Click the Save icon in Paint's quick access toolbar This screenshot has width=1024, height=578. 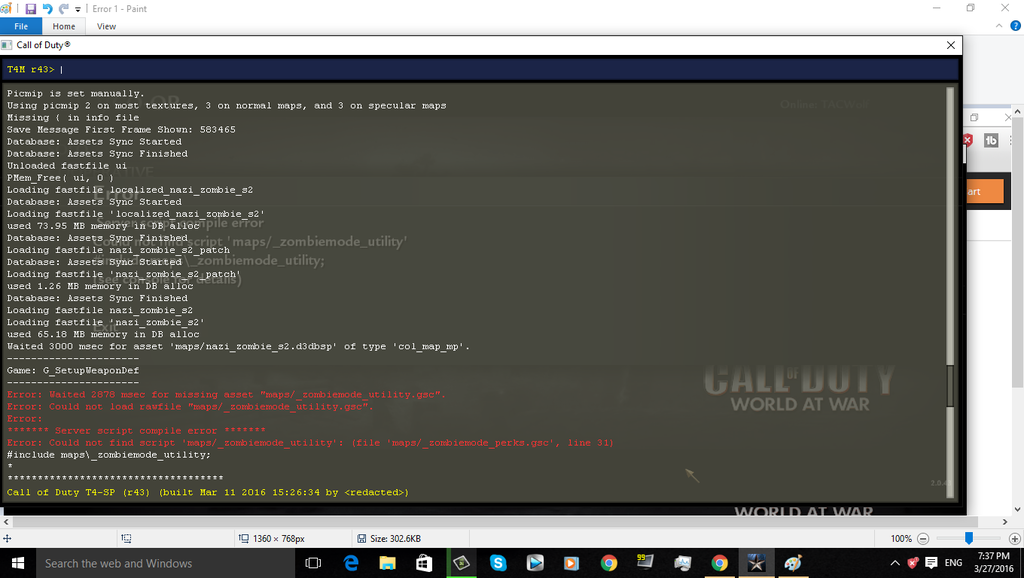(30, 8)
